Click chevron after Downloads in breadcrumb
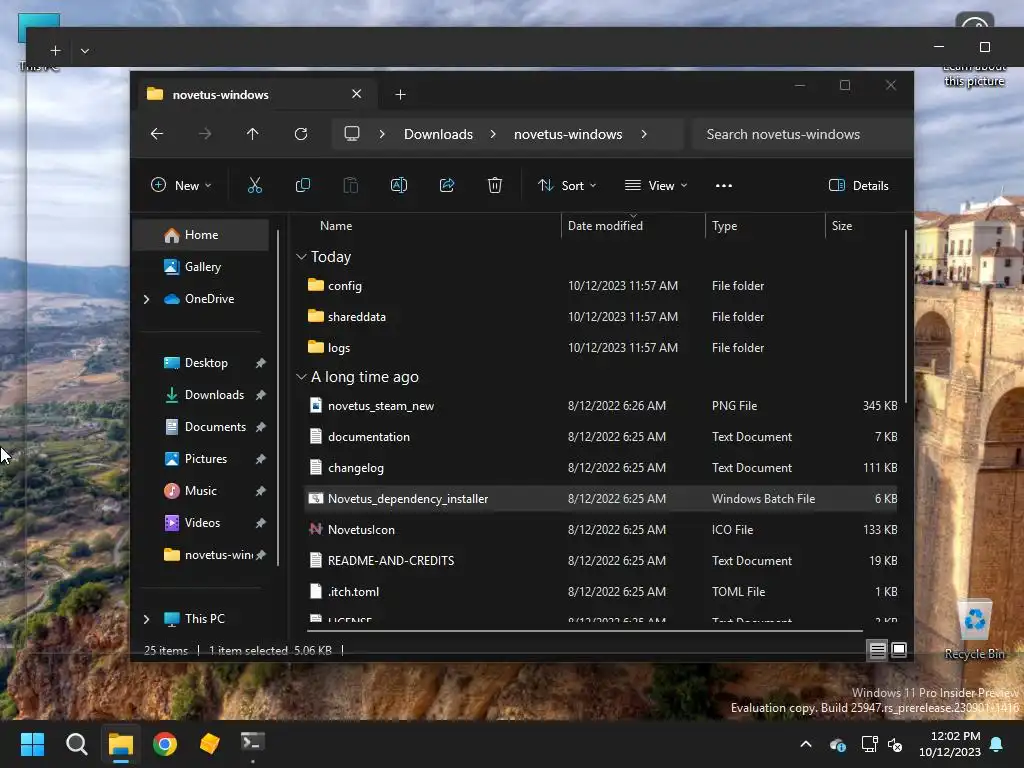Image resolution: width=1024 pixels, height=768 pixels. (x=493, y=134)
